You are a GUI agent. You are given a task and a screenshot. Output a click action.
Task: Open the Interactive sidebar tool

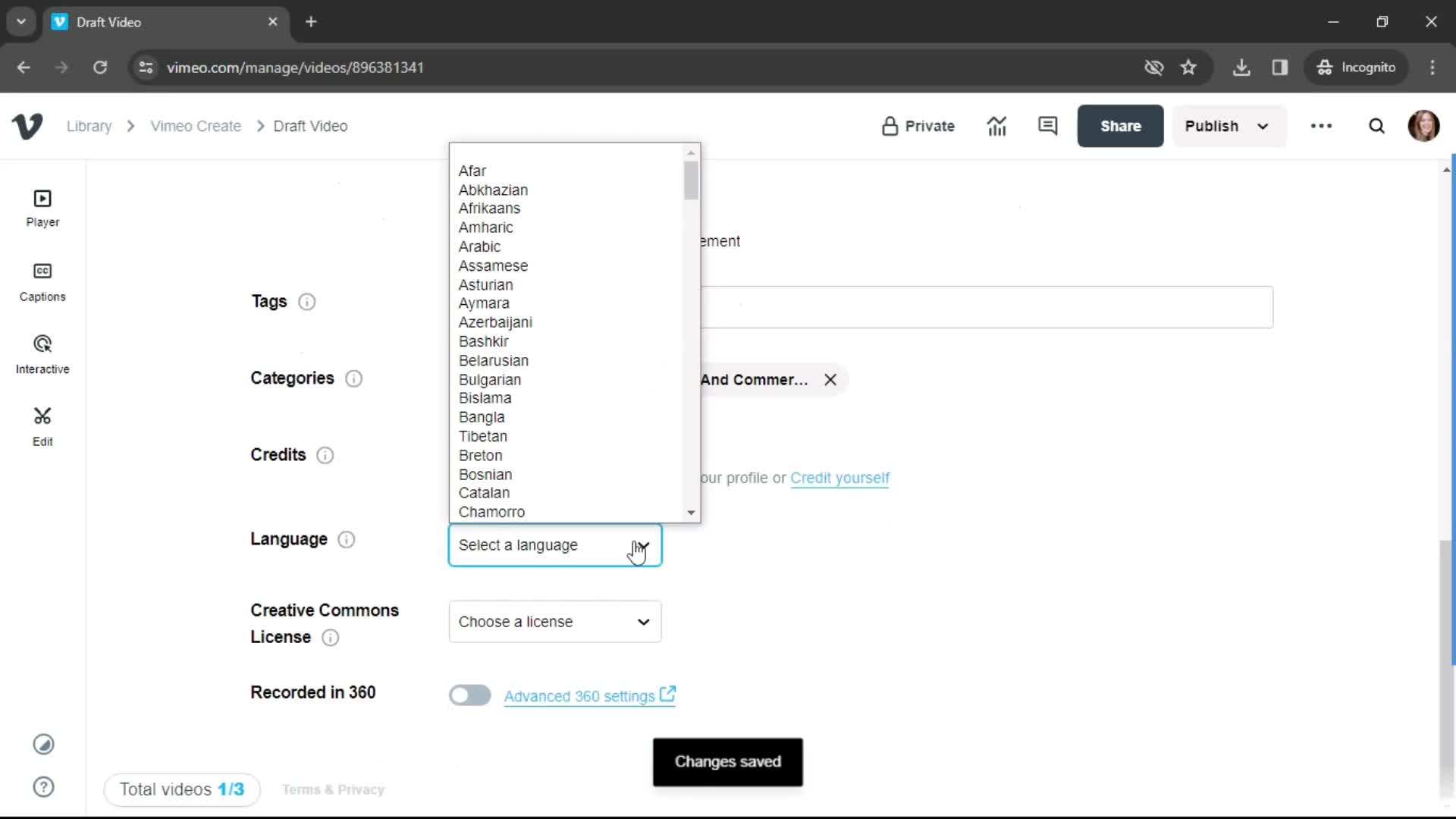(x=42, y=355)
